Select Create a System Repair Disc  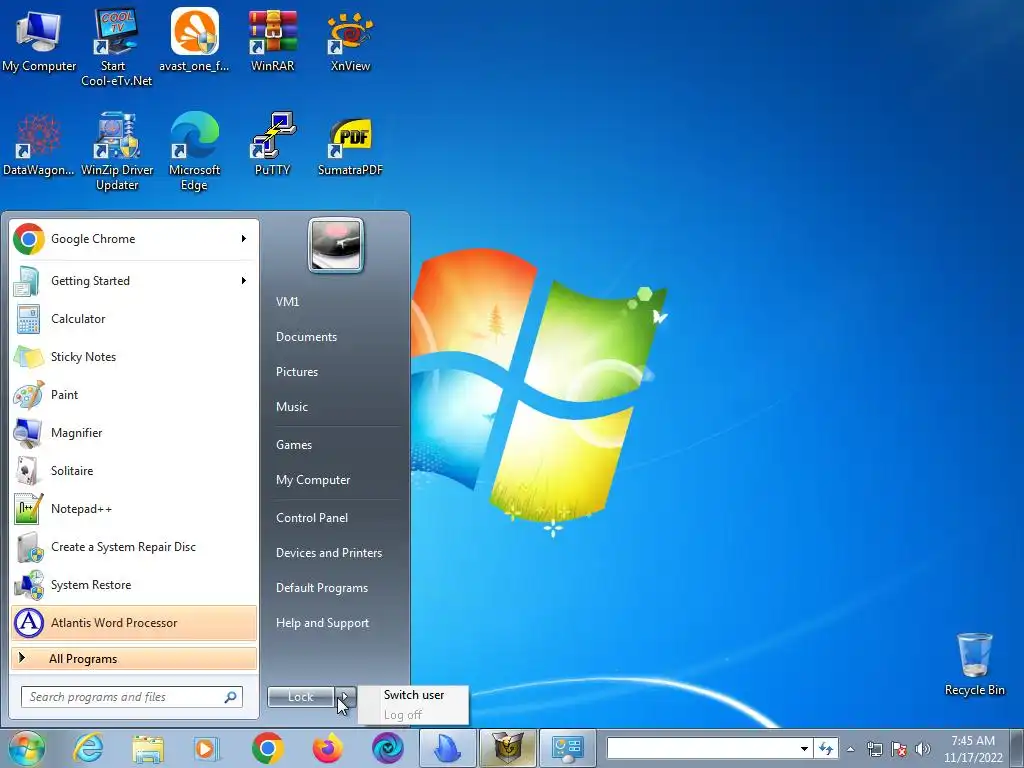pos(134,547)
